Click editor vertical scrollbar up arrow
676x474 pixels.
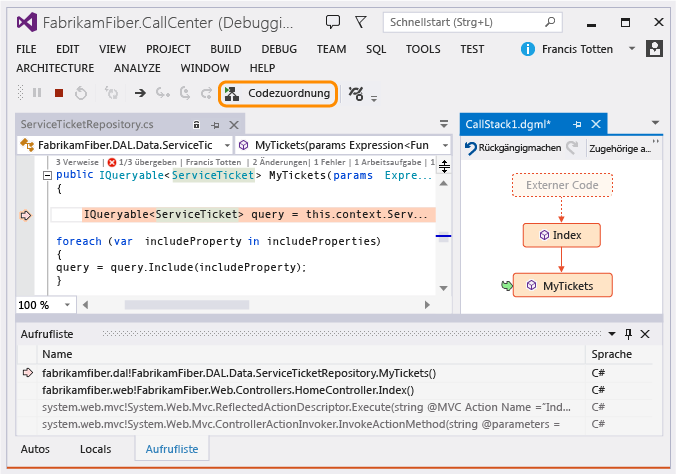(x=444, y=183)
